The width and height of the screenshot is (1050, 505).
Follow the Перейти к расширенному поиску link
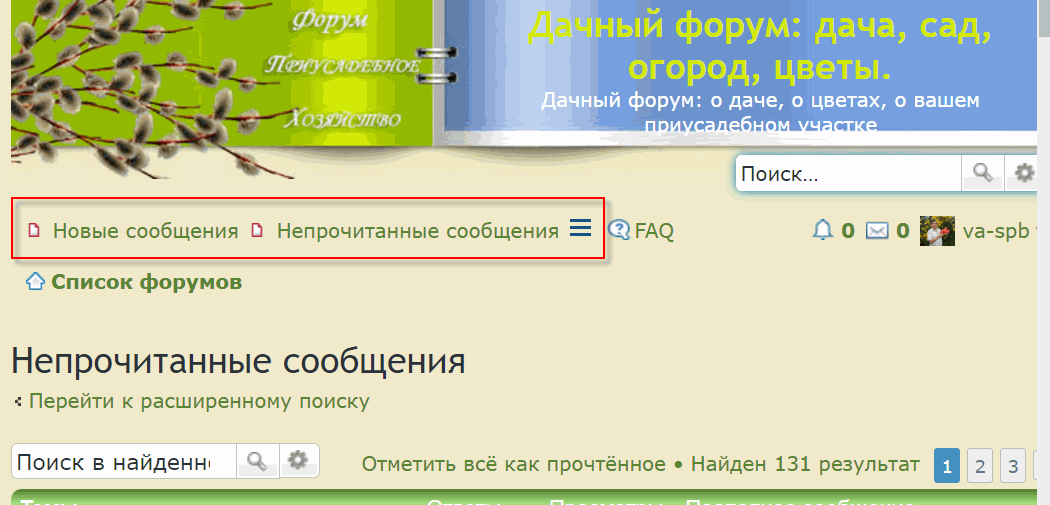199,401
